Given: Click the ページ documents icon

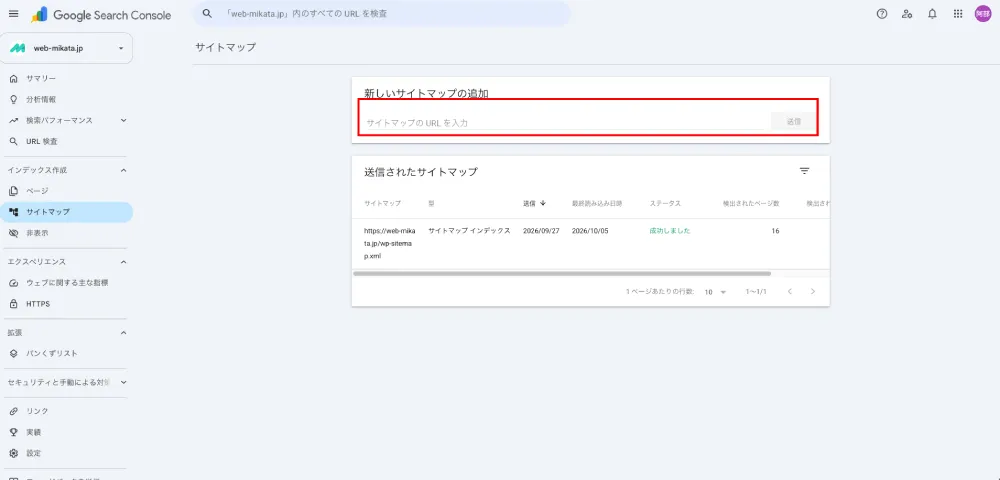Looking at the screenshot, I should pyautogui.click(x=13, y=191).
